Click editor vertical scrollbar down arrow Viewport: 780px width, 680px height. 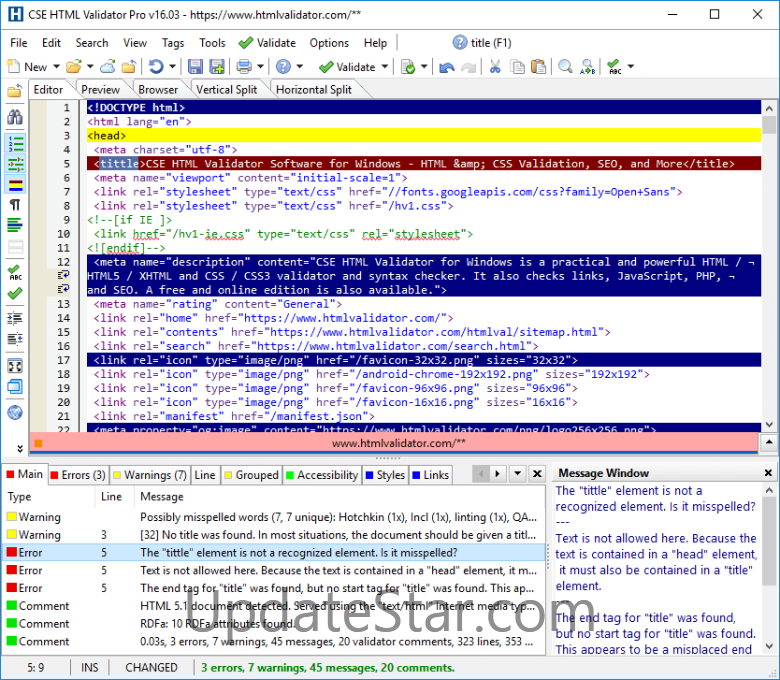coord(769,424)
